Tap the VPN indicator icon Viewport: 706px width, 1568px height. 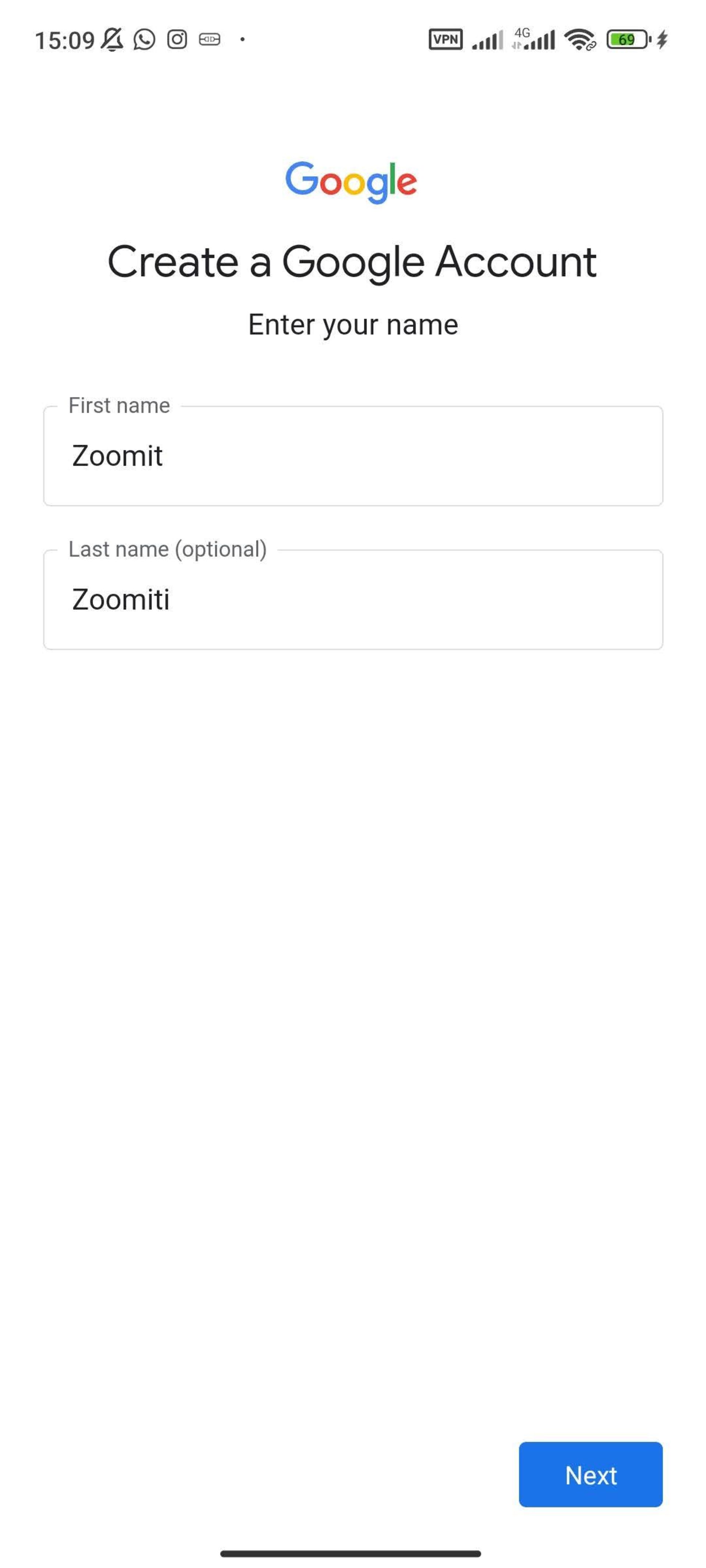(x=445, y=40)
